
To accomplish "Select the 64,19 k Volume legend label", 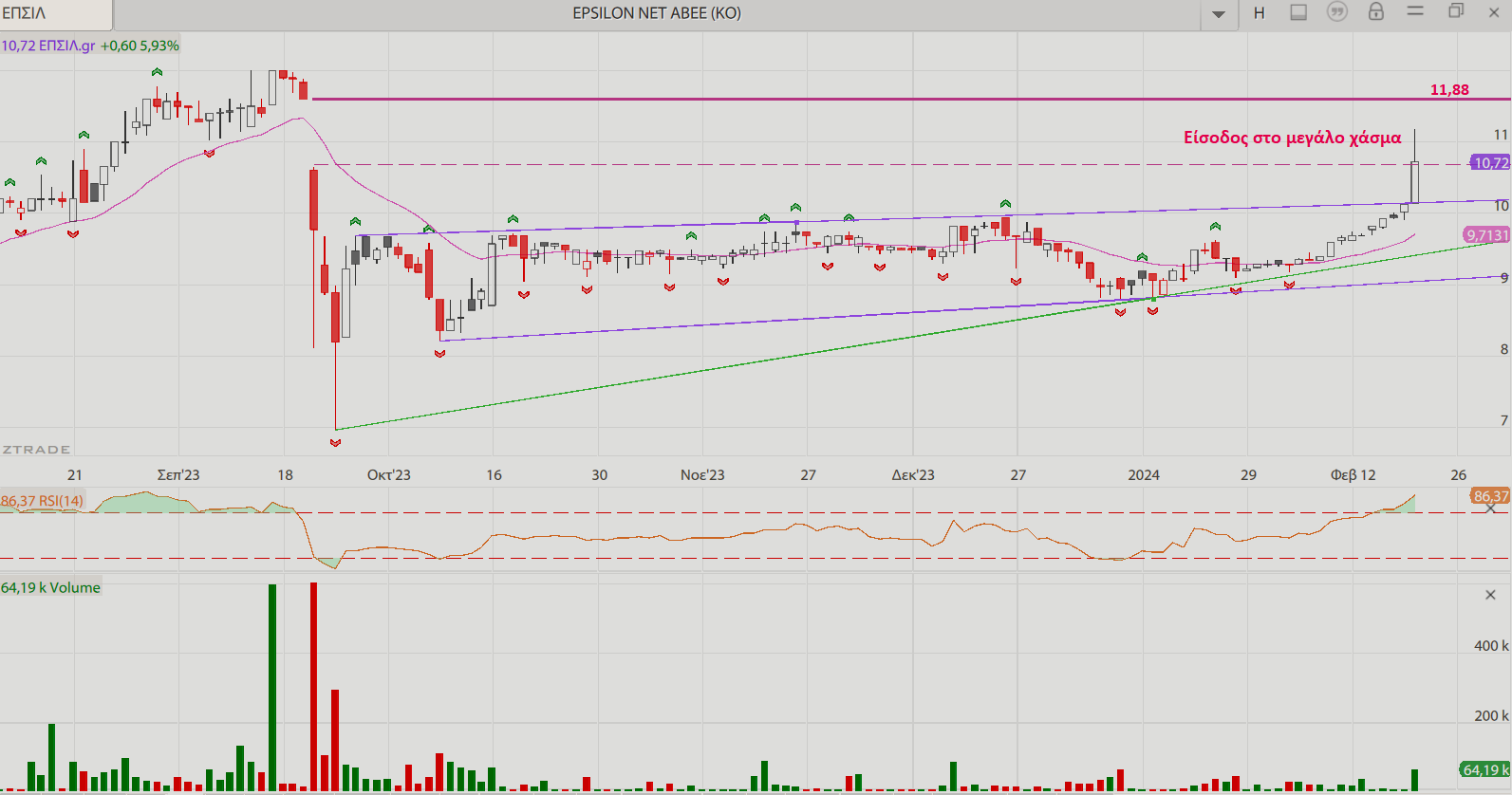I will [x=50, y=587].
